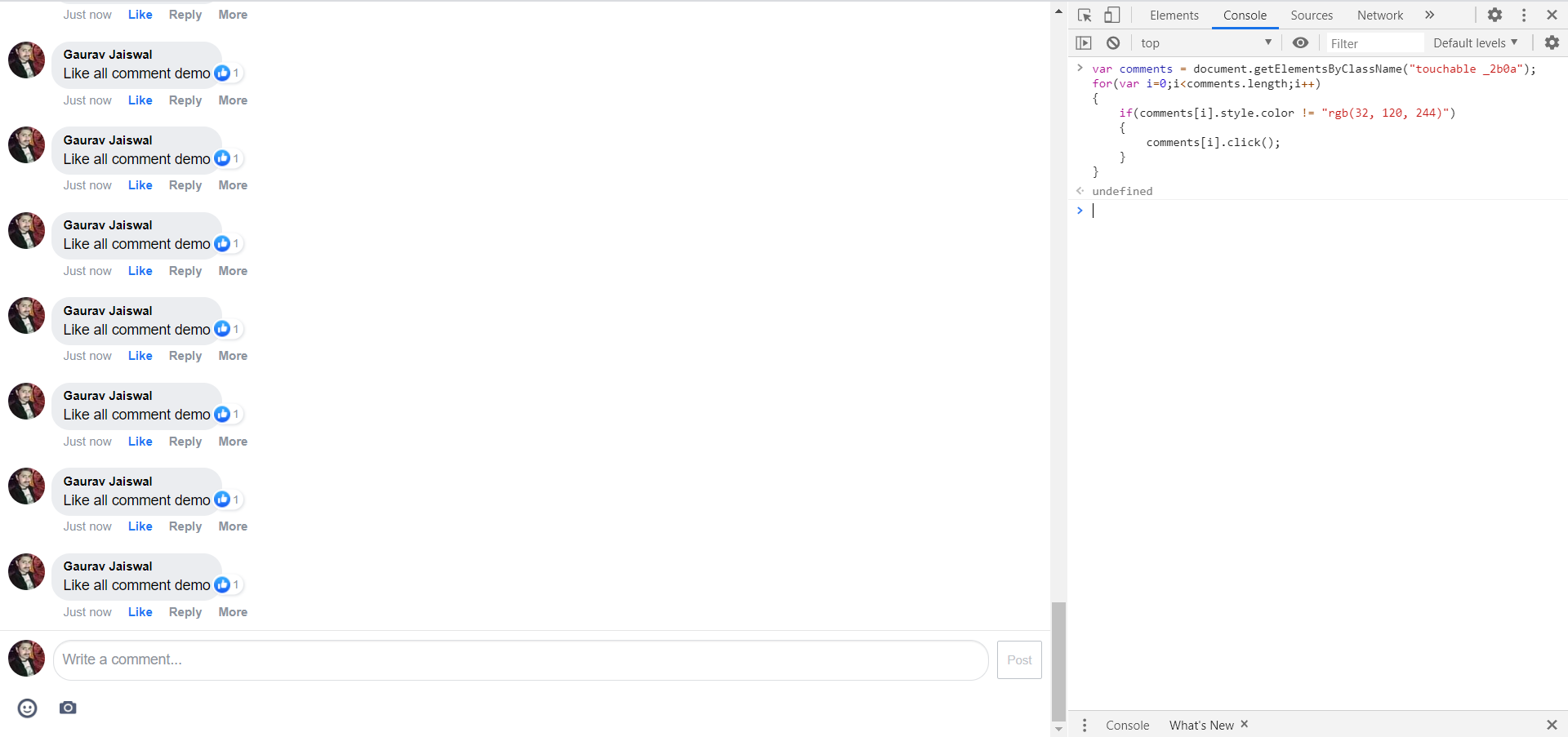Switch to the Elements tab

(x=1174, y=16)
